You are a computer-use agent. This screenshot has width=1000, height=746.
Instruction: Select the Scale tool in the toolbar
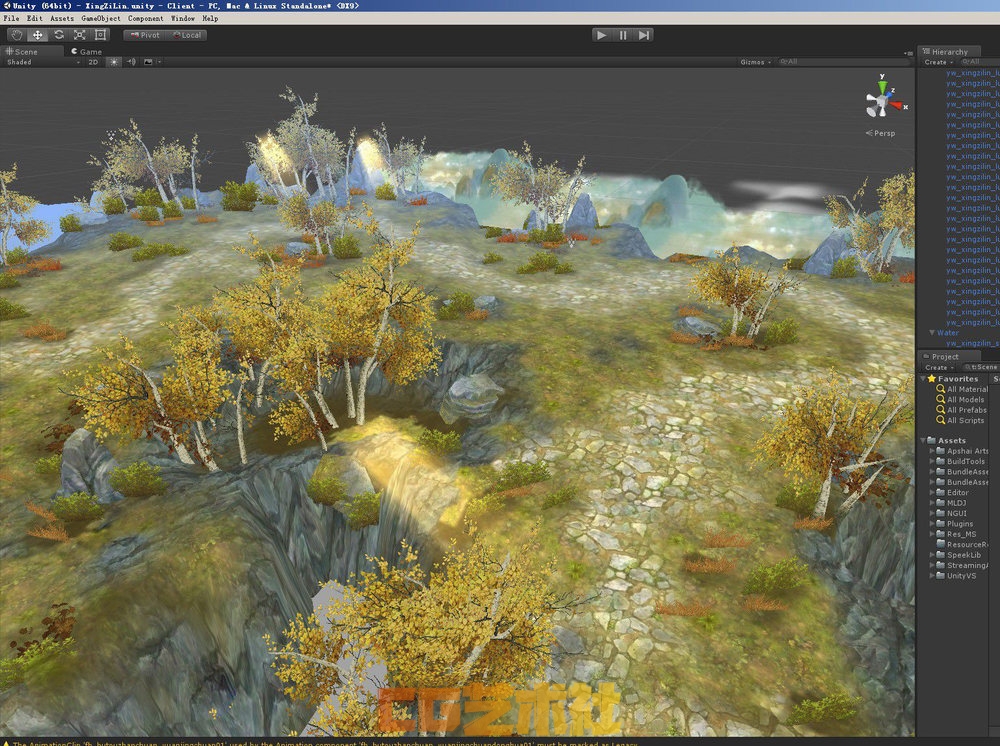point(79,35)
